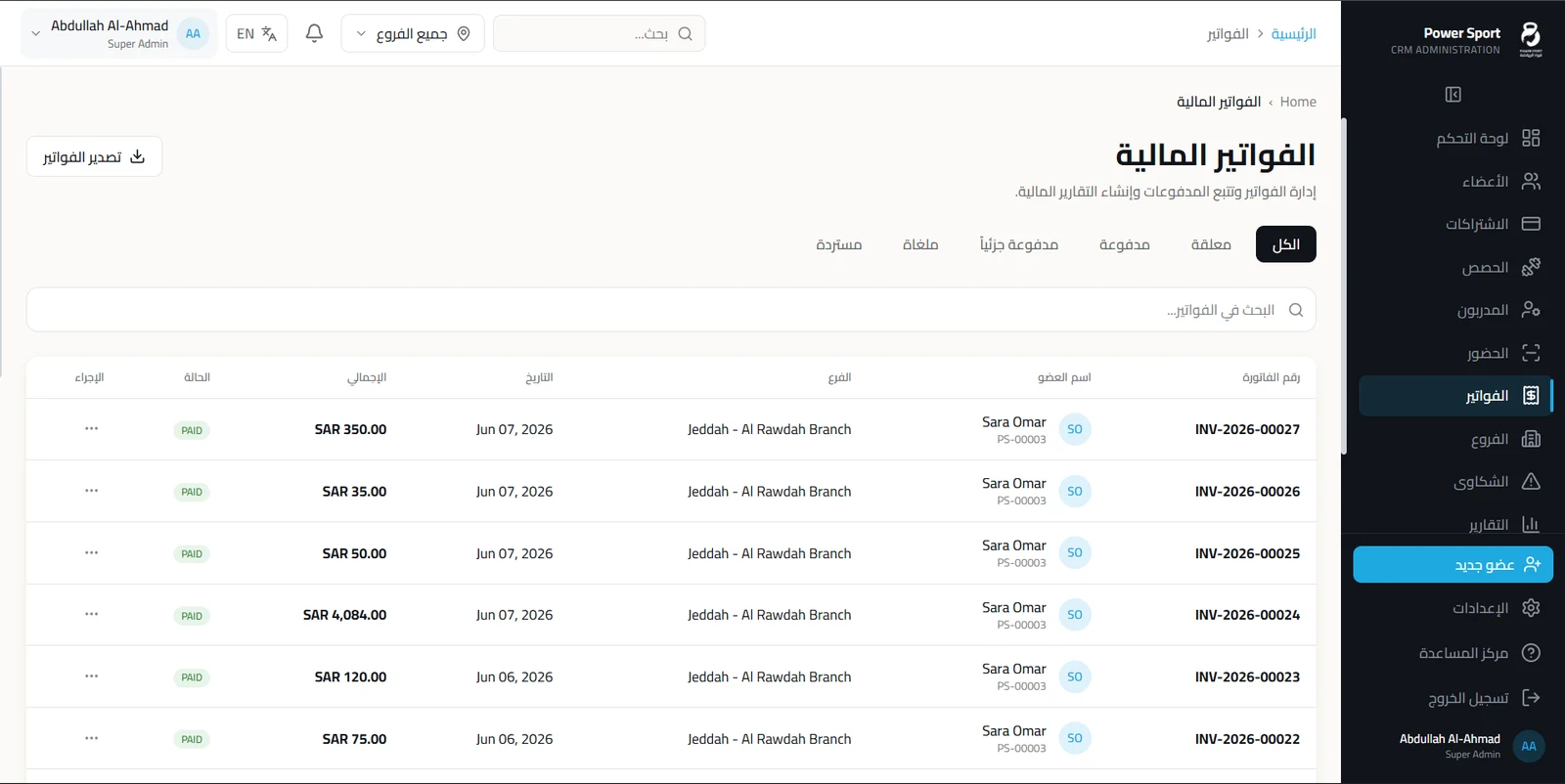Viewport: 1565px width, 784px height.
Task: Open actions menu for INV-2026-00023
Action: pos(91,676)
